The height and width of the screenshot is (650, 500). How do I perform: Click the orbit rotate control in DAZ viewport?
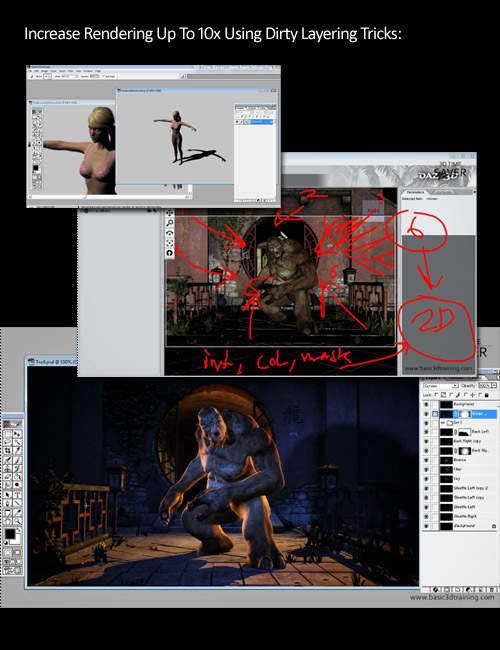coord(170,233)
